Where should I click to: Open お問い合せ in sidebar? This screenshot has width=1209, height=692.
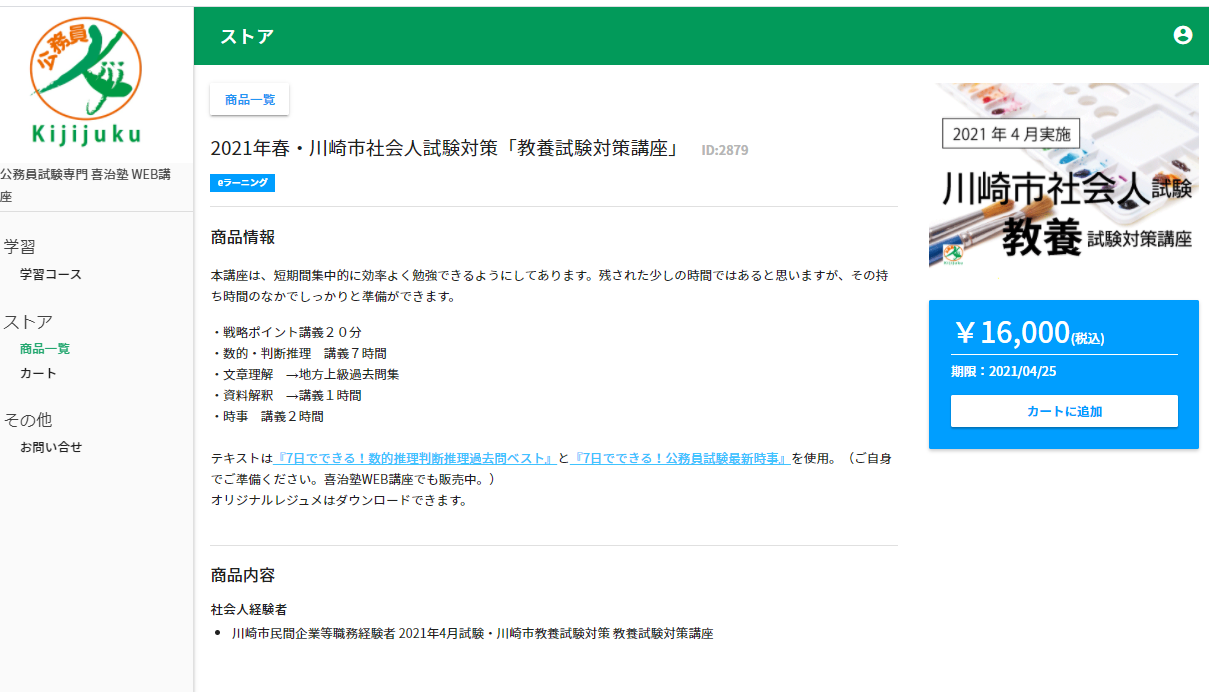click(x=51, y=447)
